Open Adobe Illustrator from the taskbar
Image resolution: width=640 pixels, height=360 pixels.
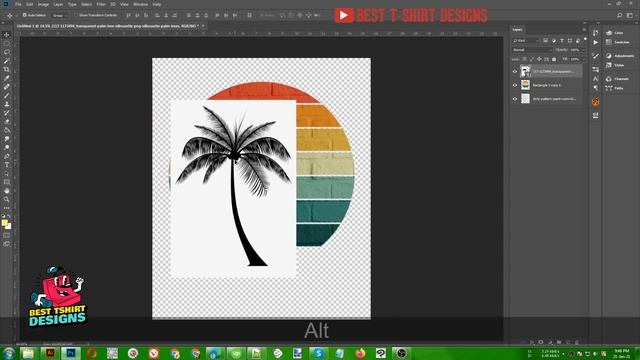pos(50,353)
